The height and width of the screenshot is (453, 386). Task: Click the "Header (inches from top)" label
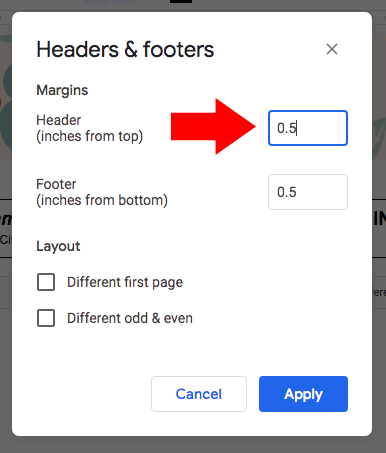tap(89, 128)
